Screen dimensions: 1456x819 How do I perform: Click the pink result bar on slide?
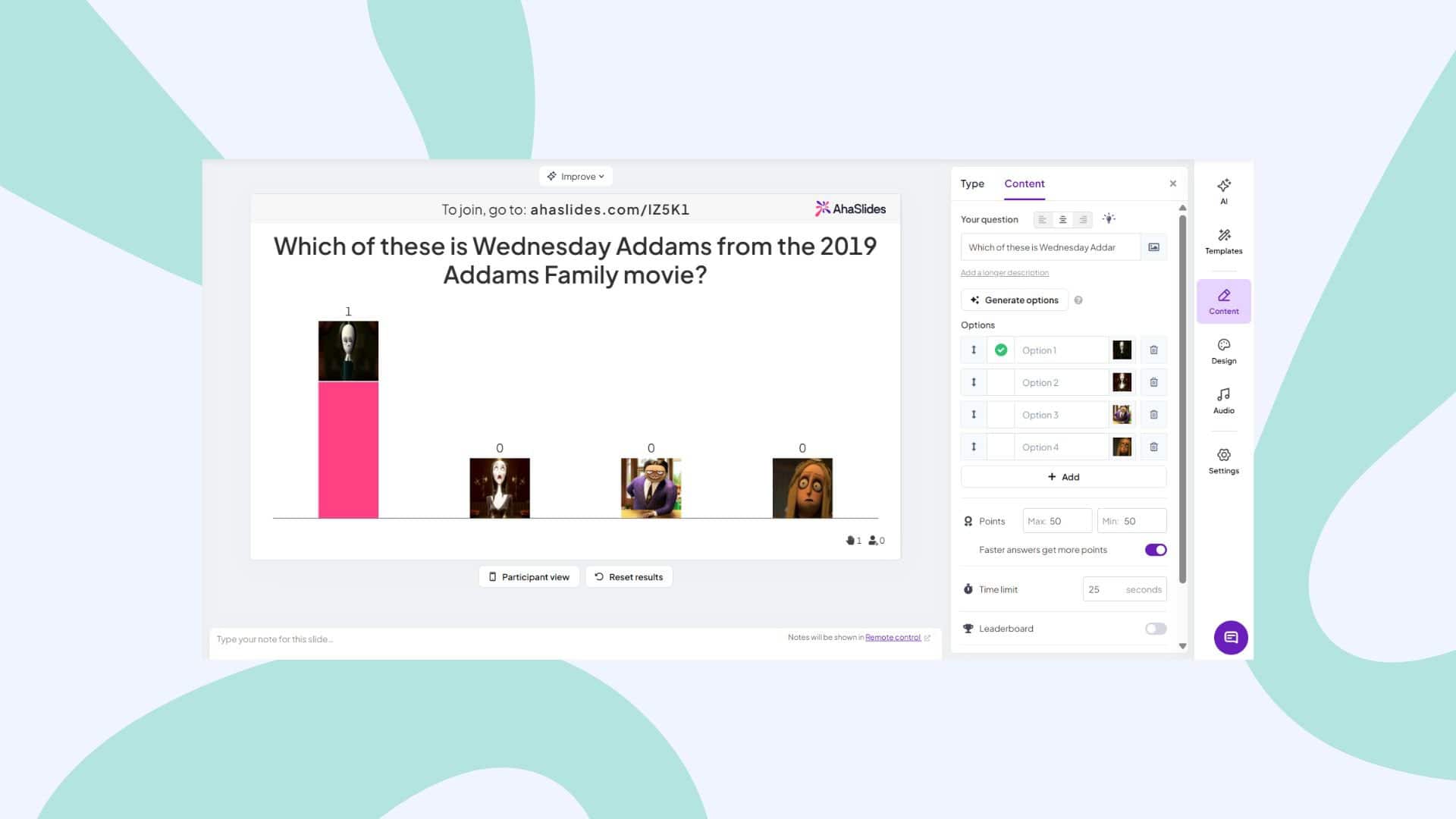348,450
